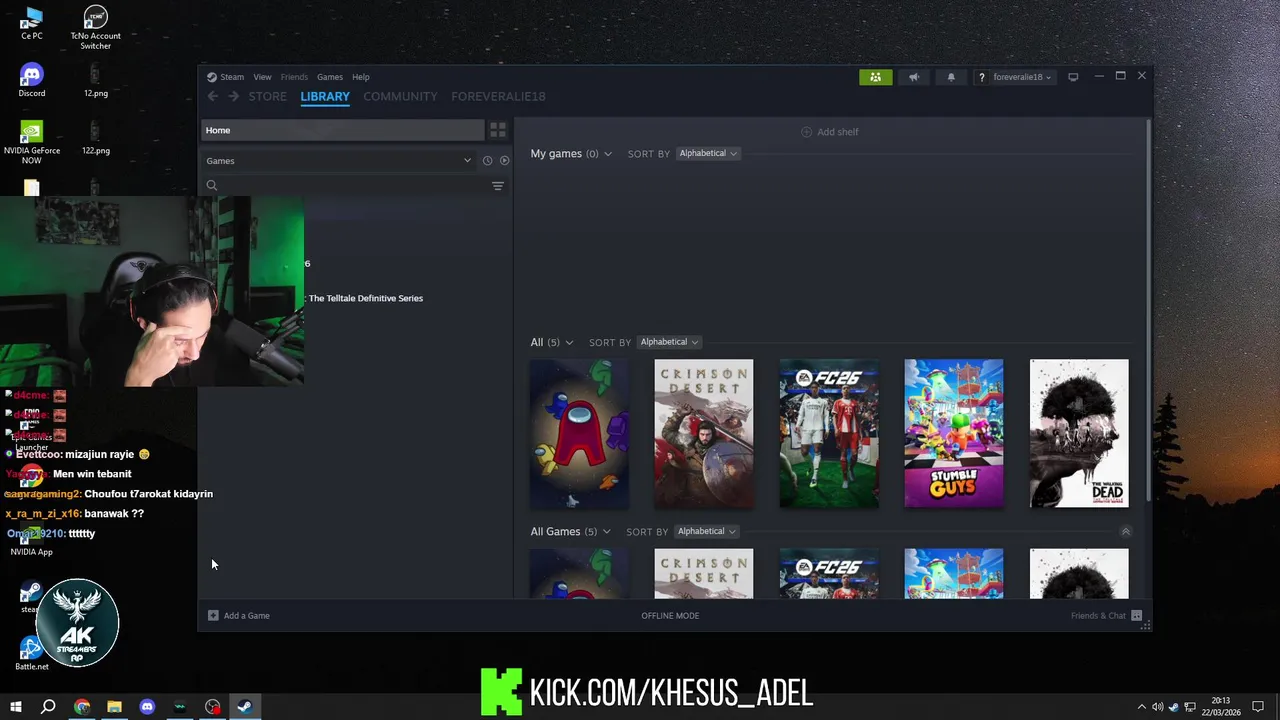Image resolution: width=1280 pixels, height=720 pixels.
Task: Collapse the All Games shelf arrow icon
Action: [1125, 532]
